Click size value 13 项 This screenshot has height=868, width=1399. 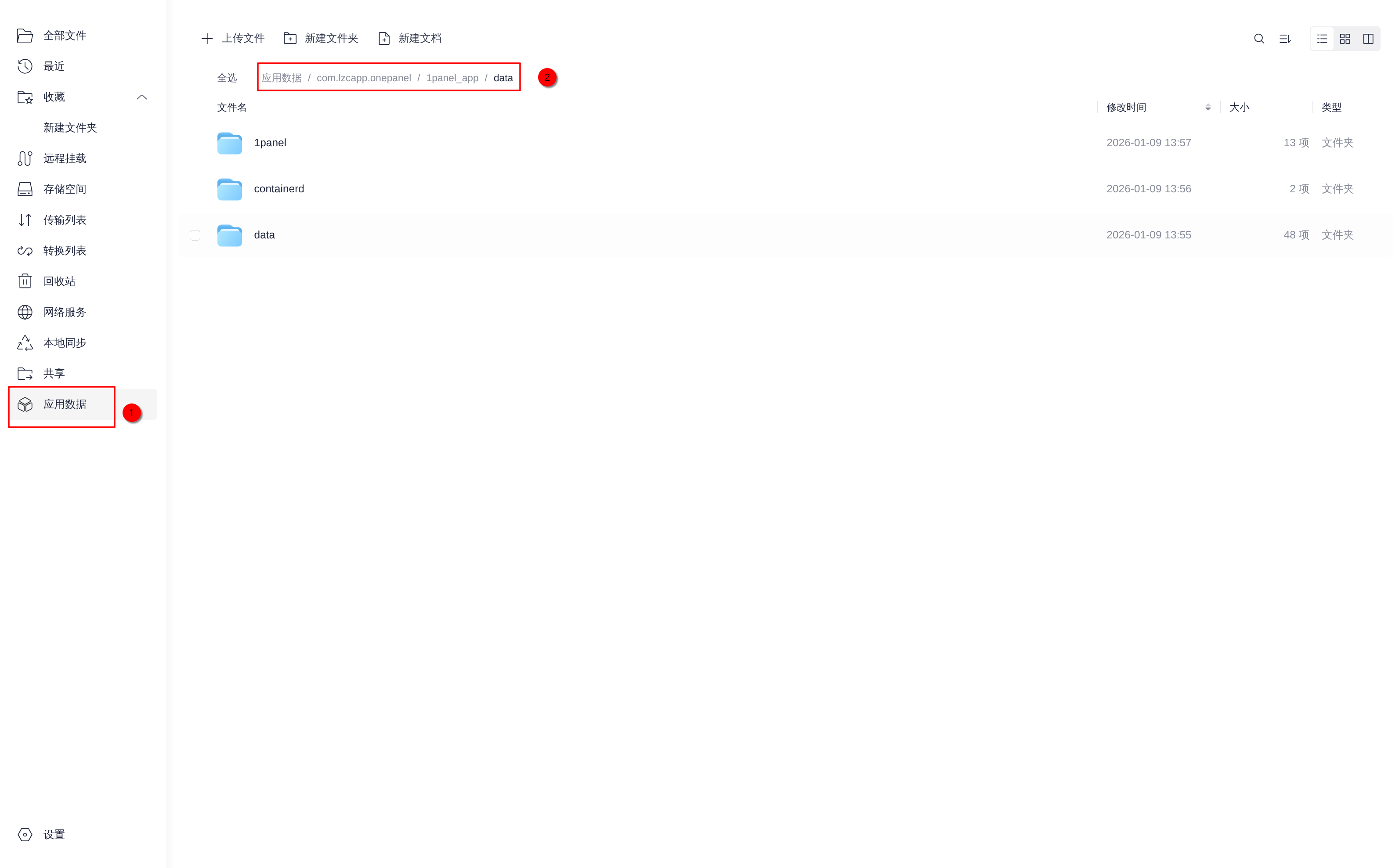pos(1296,143)
